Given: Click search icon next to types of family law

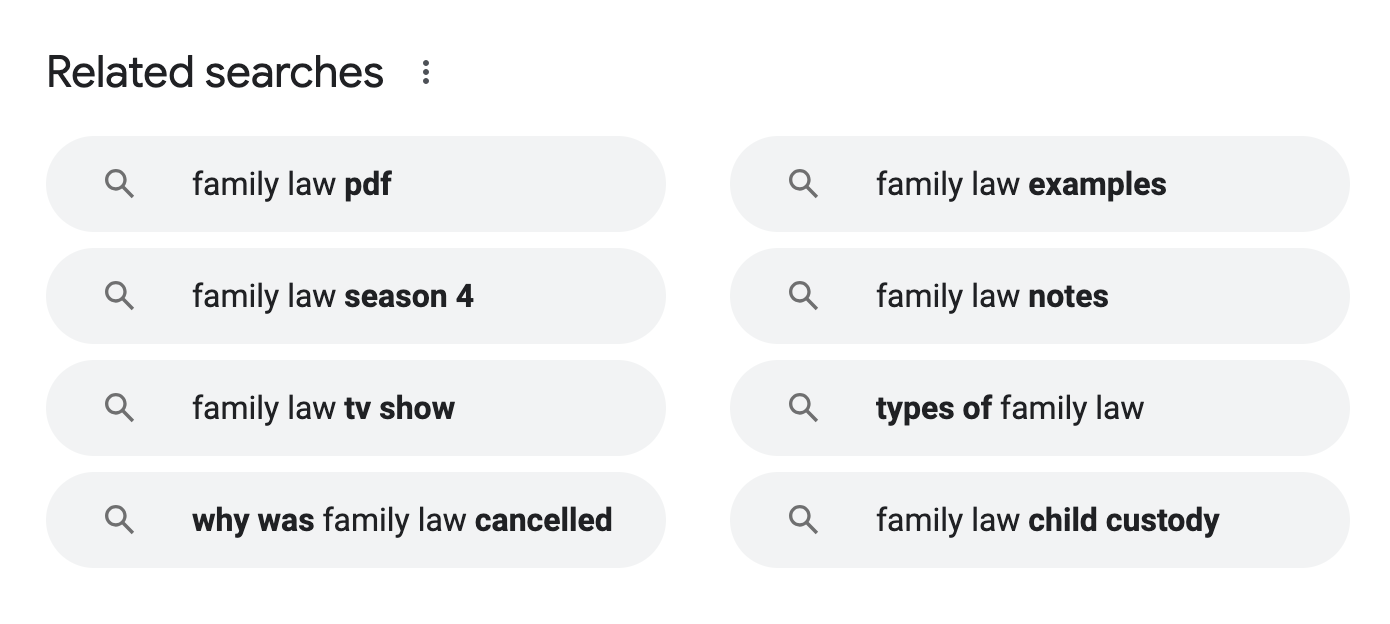Looking at the screenshot, I should 803,408.
